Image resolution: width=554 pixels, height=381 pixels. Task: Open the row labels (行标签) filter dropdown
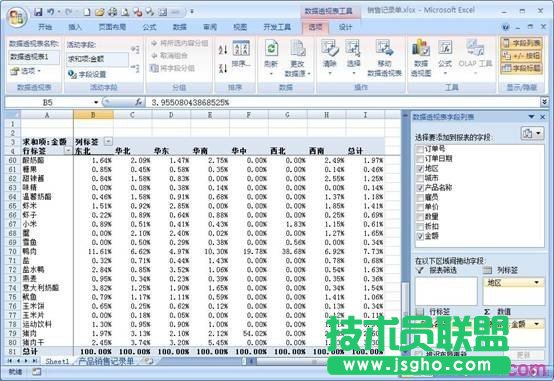click(x=68, y=151)
